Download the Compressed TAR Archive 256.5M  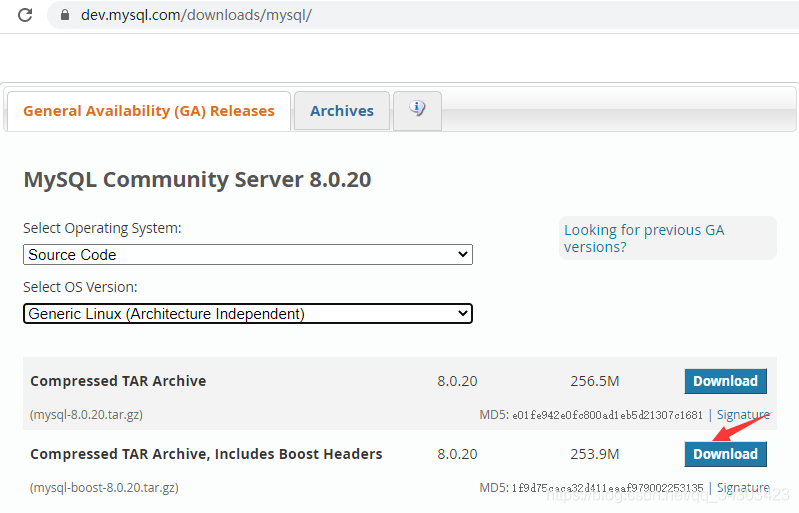(x=726, y=381)
